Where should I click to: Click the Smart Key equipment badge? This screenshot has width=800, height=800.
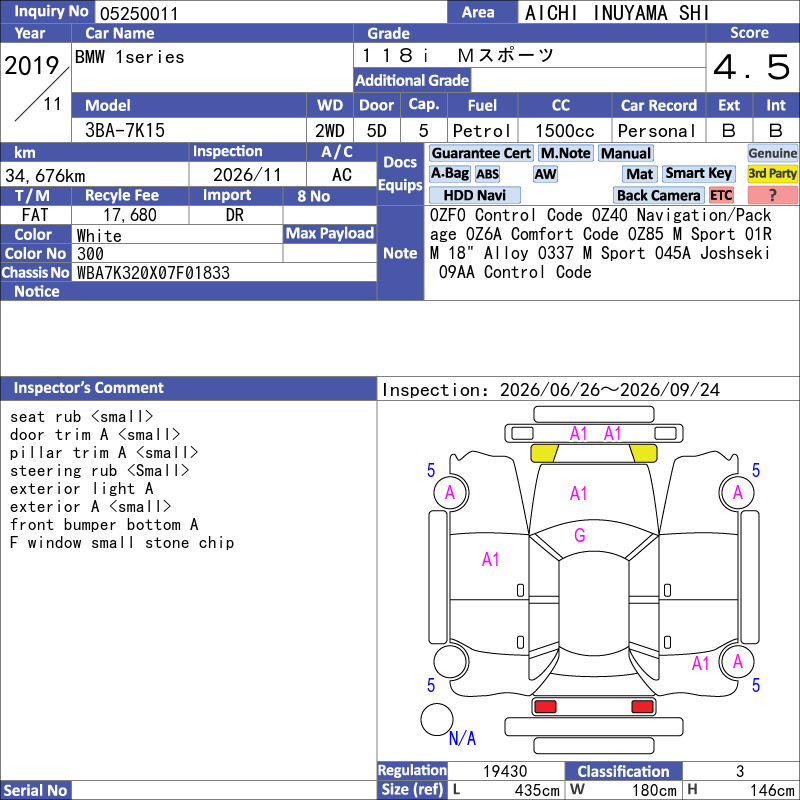point(698,173)
